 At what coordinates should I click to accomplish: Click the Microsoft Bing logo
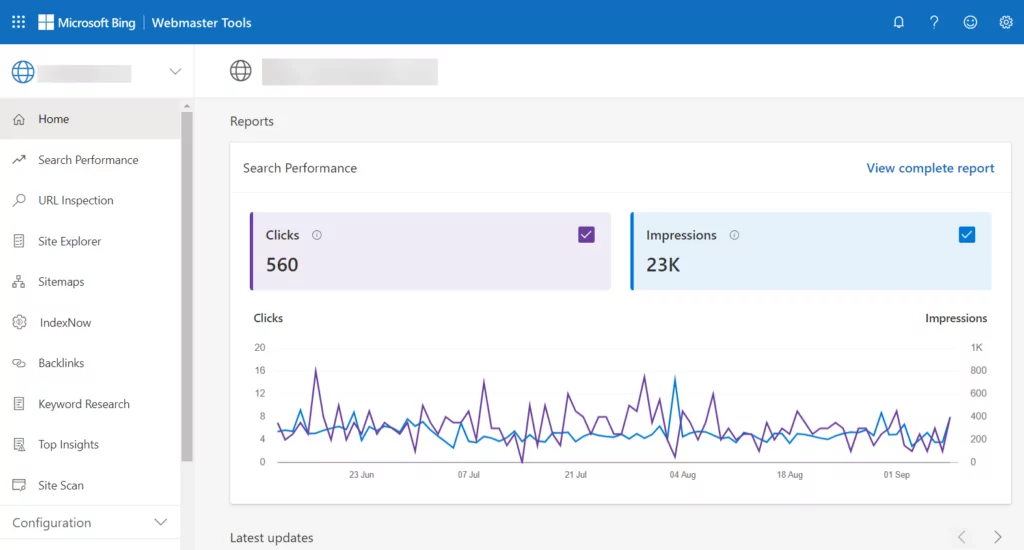point(87,22)
